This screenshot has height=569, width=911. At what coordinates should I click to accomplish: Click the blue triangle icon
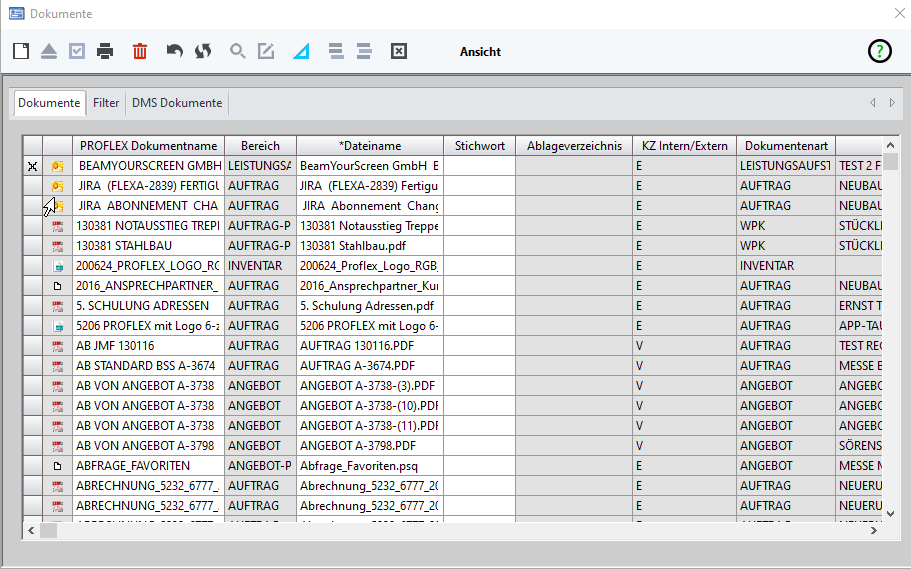coord(301,51)
